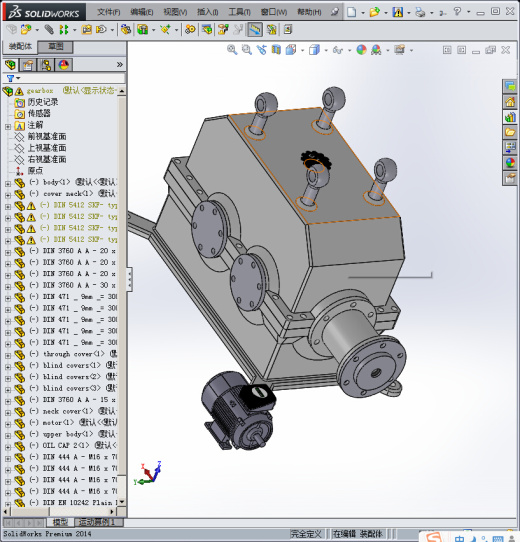The height and width of the screenshot is (542, 520).
Task: Expand the 注解 annotations folder
Action: coord(8,127)
